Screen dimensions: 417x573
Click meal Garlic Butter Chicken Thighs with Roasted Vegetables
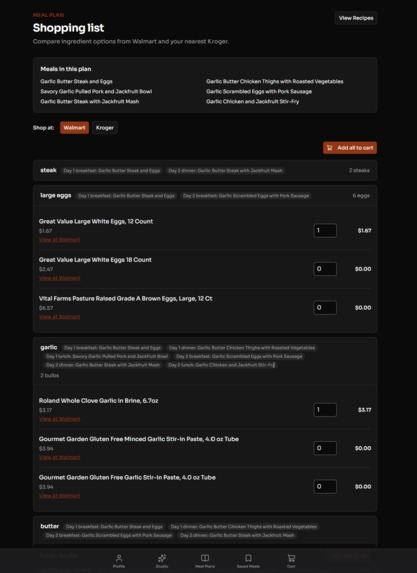tap(275, 81)
